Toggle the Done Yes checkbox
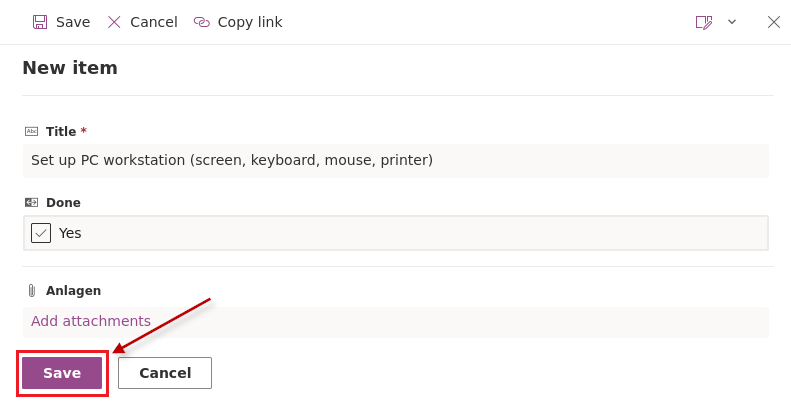This screenshot has width=791, height=406. pyautogui.click(x=41, y=233)
